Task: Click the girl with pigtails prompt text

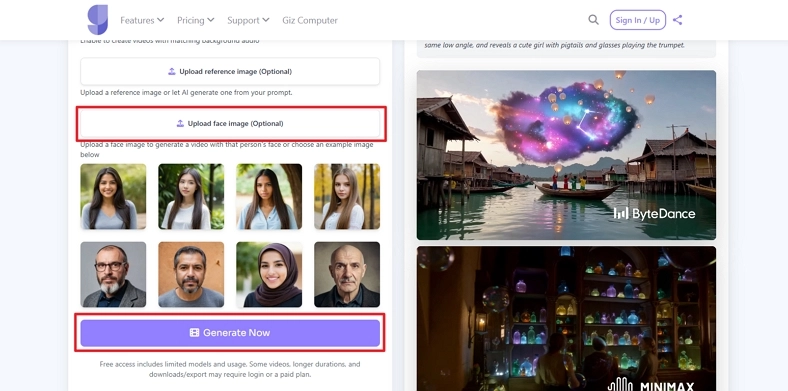Action: point(554,45)
